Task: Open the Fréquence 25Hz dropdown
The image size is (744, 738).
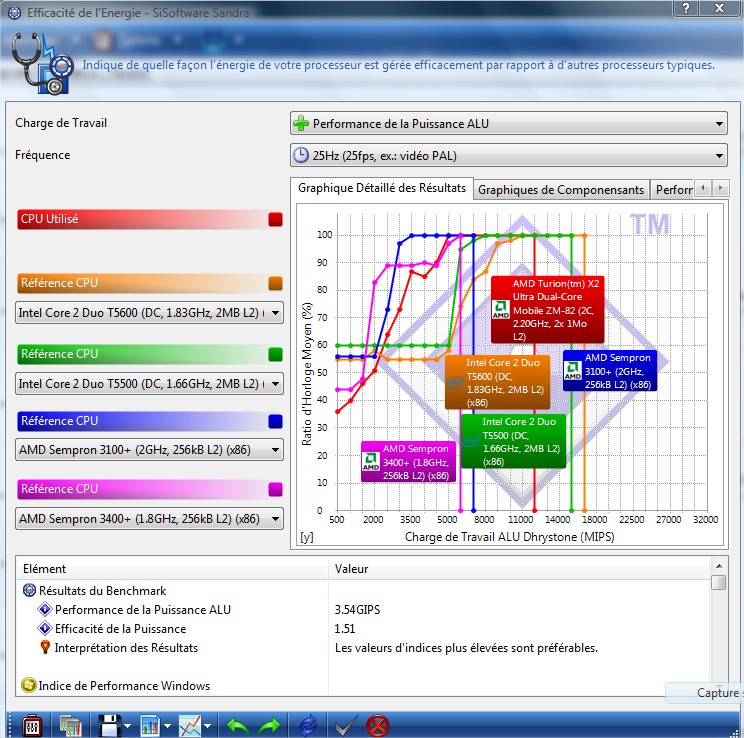Action: point(509,155)
